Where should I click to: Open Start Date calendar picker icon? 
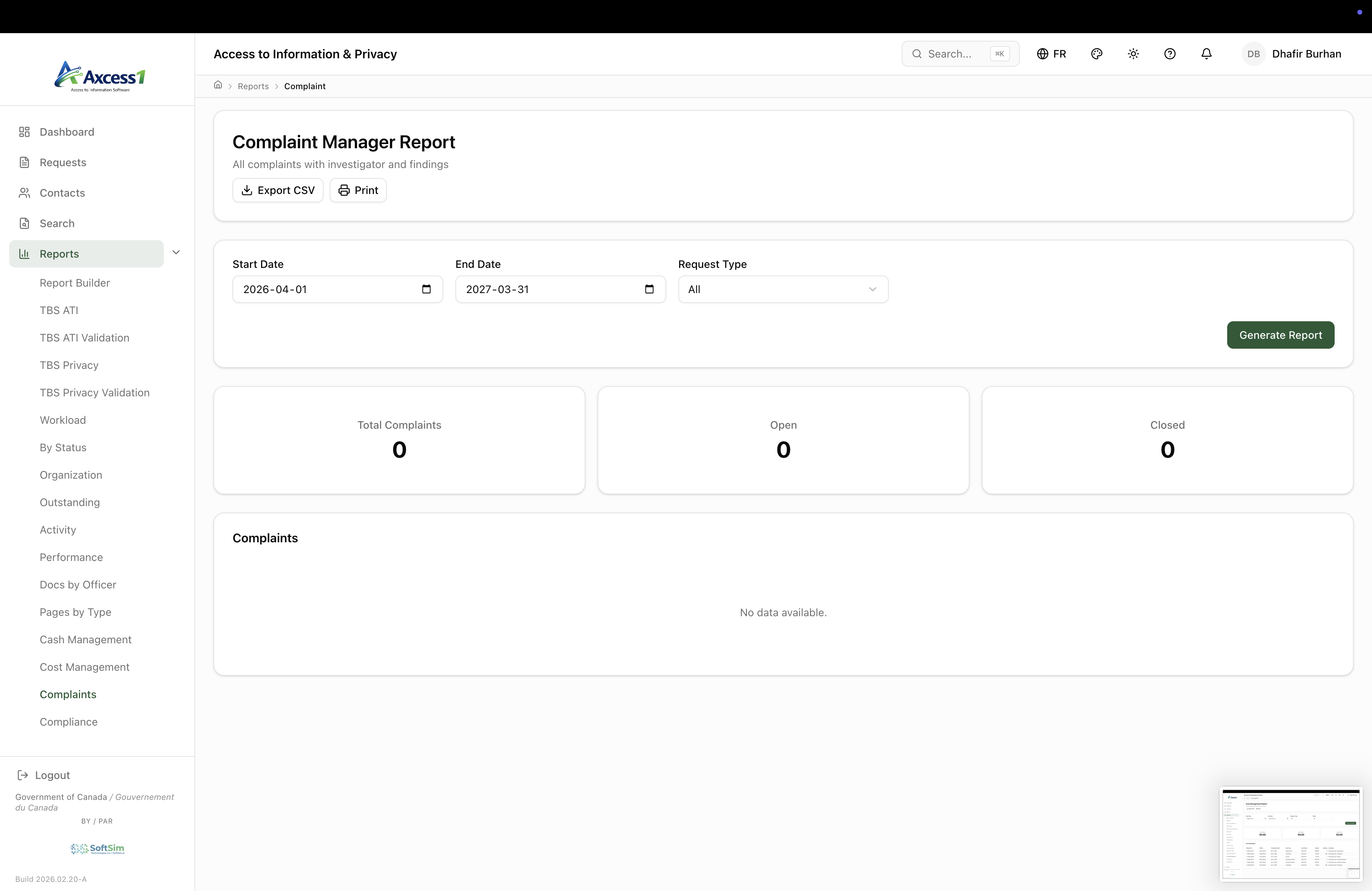(426, 289)
